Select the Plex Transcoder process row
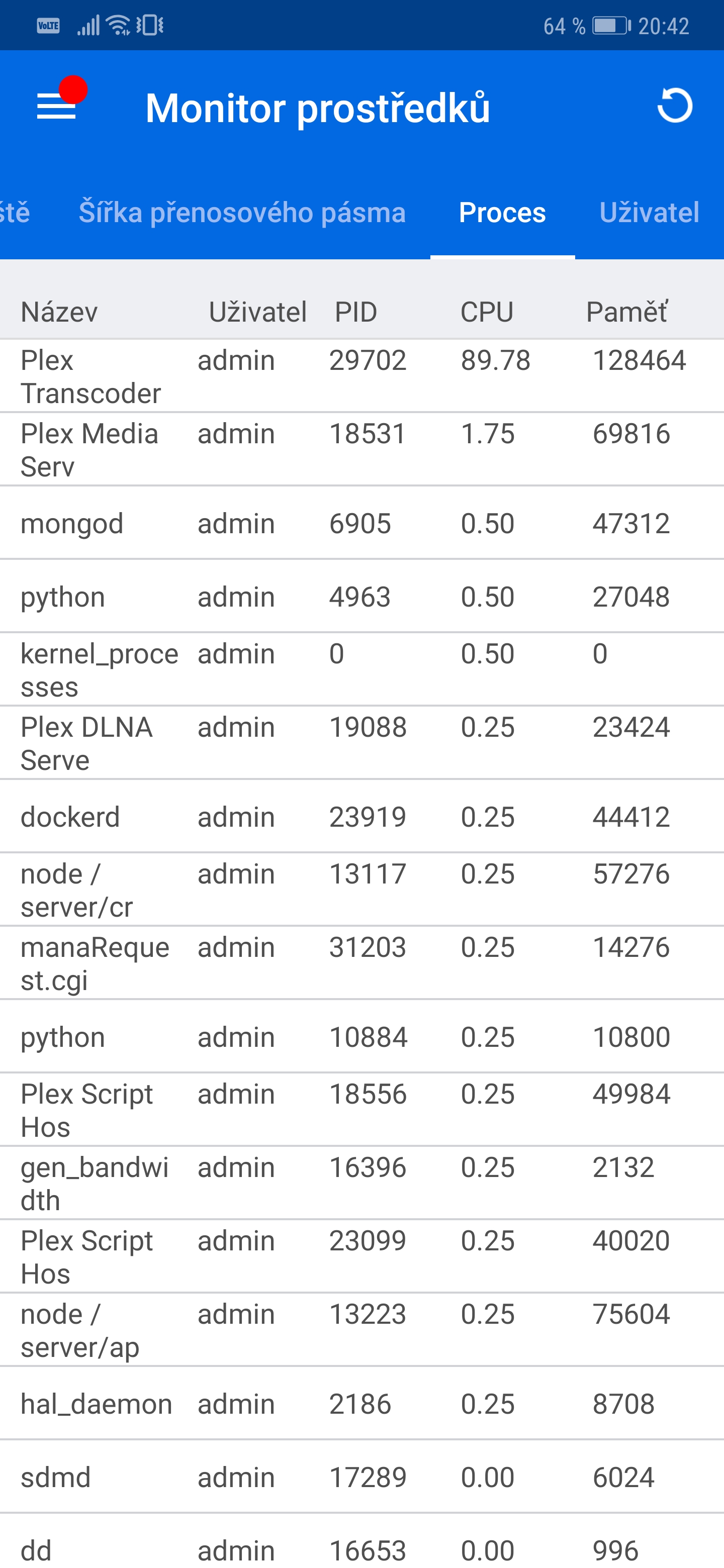Viewport: 724px width, 1568px height. (x=361, y=376)
